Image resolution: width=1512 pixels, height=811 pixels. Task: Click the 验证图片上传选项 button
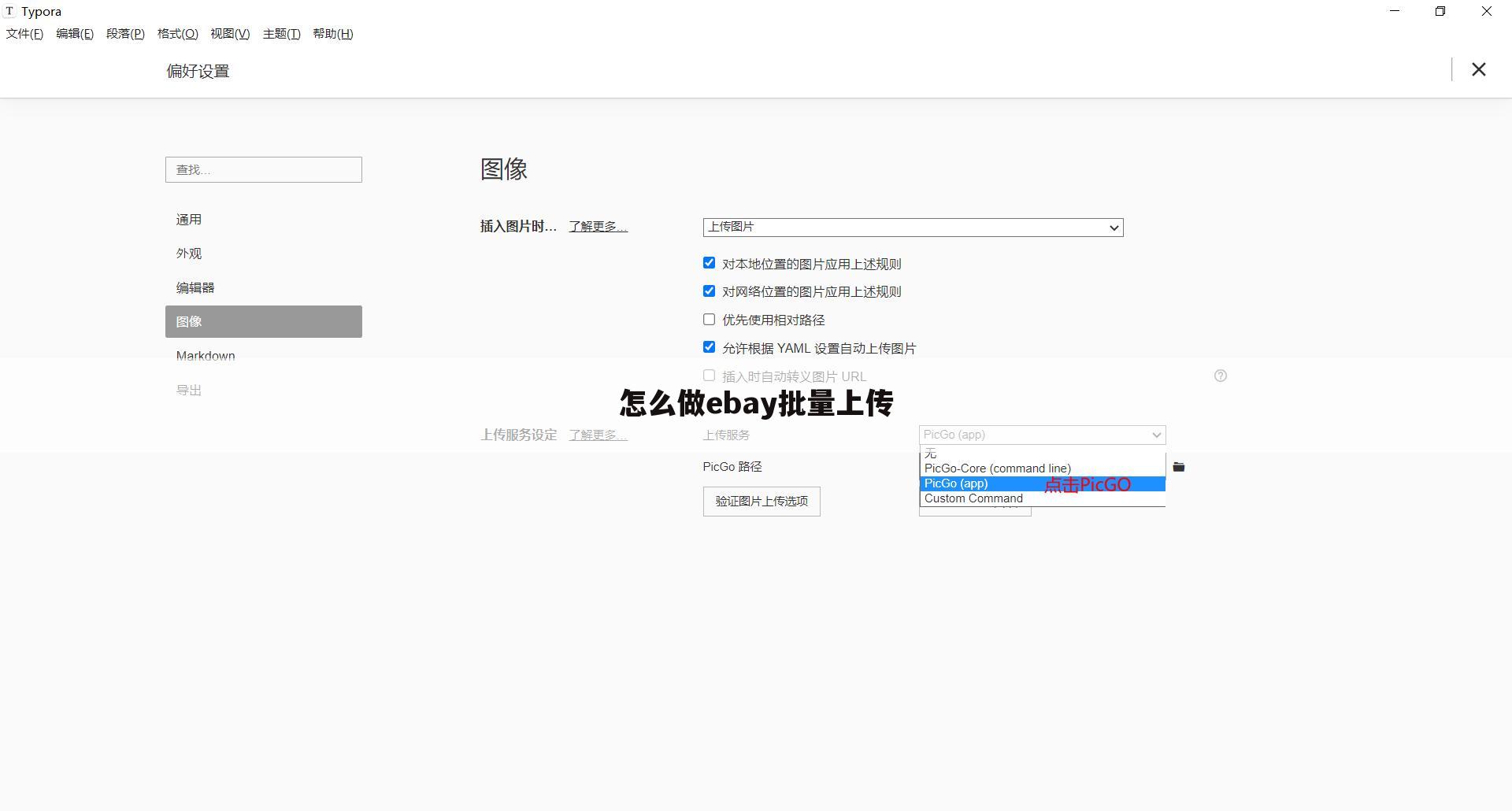(x=761, y=501)
